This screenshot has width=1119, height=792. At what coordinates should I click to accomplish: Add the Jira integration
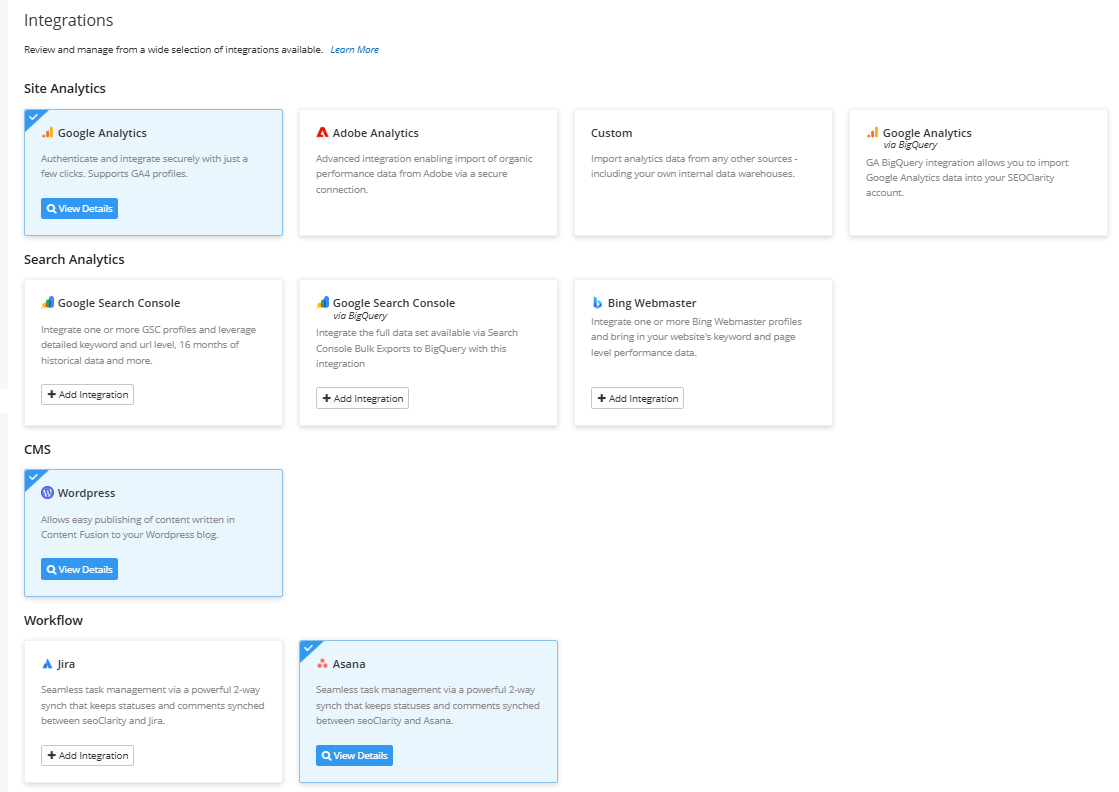(87, 756)
